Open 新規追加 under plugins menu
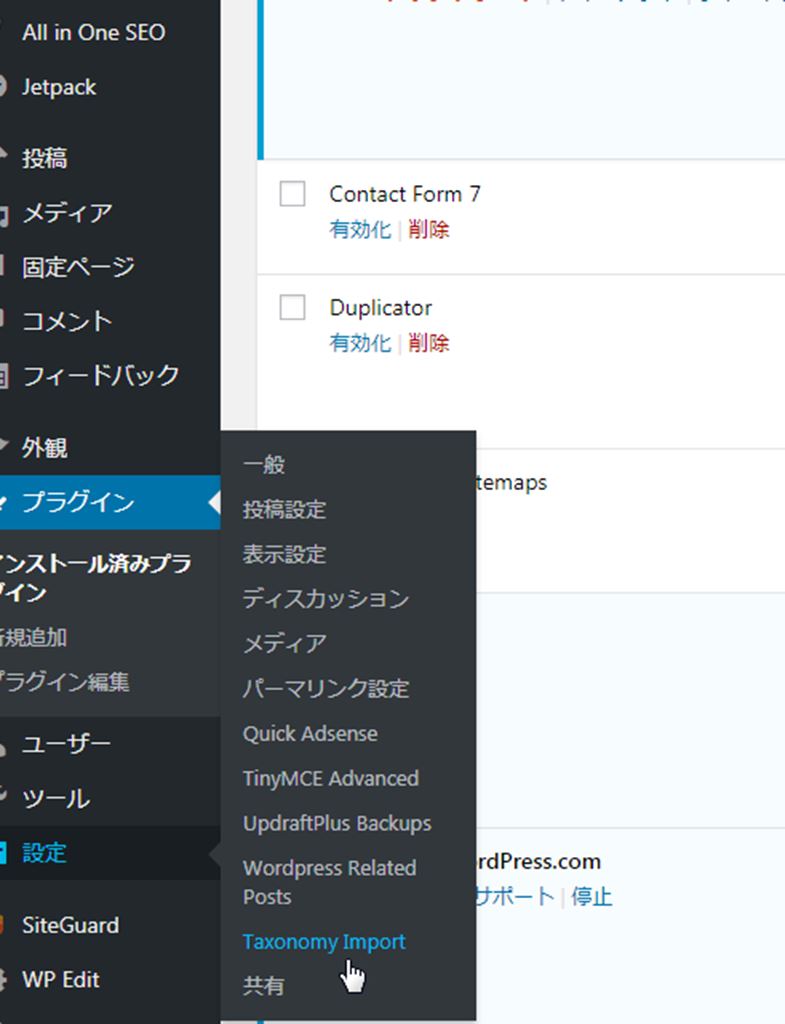 point(34,637)
